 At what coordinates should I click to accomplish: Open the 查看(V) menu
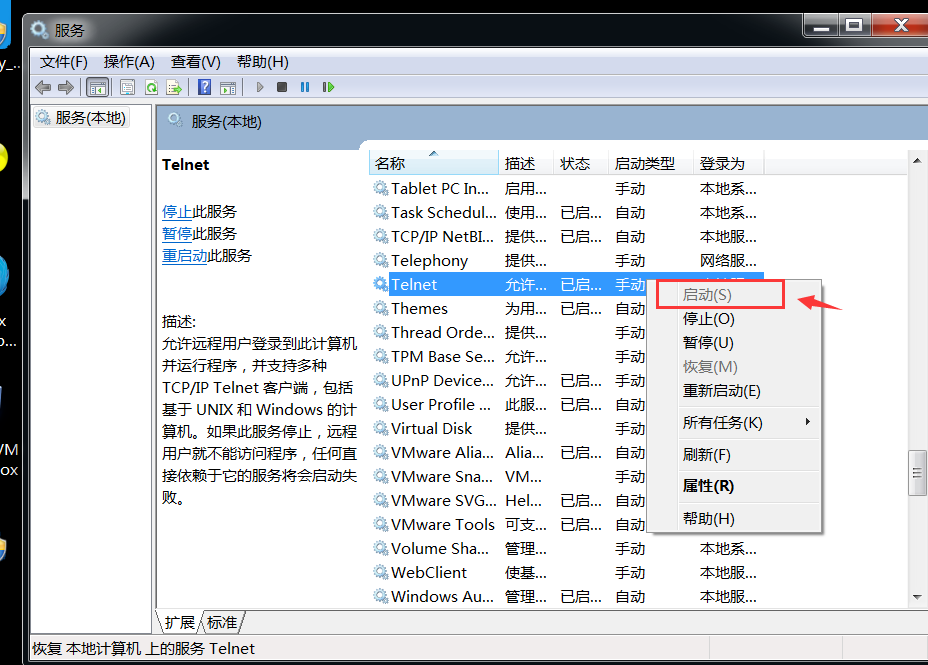click(x=194, y=61)
